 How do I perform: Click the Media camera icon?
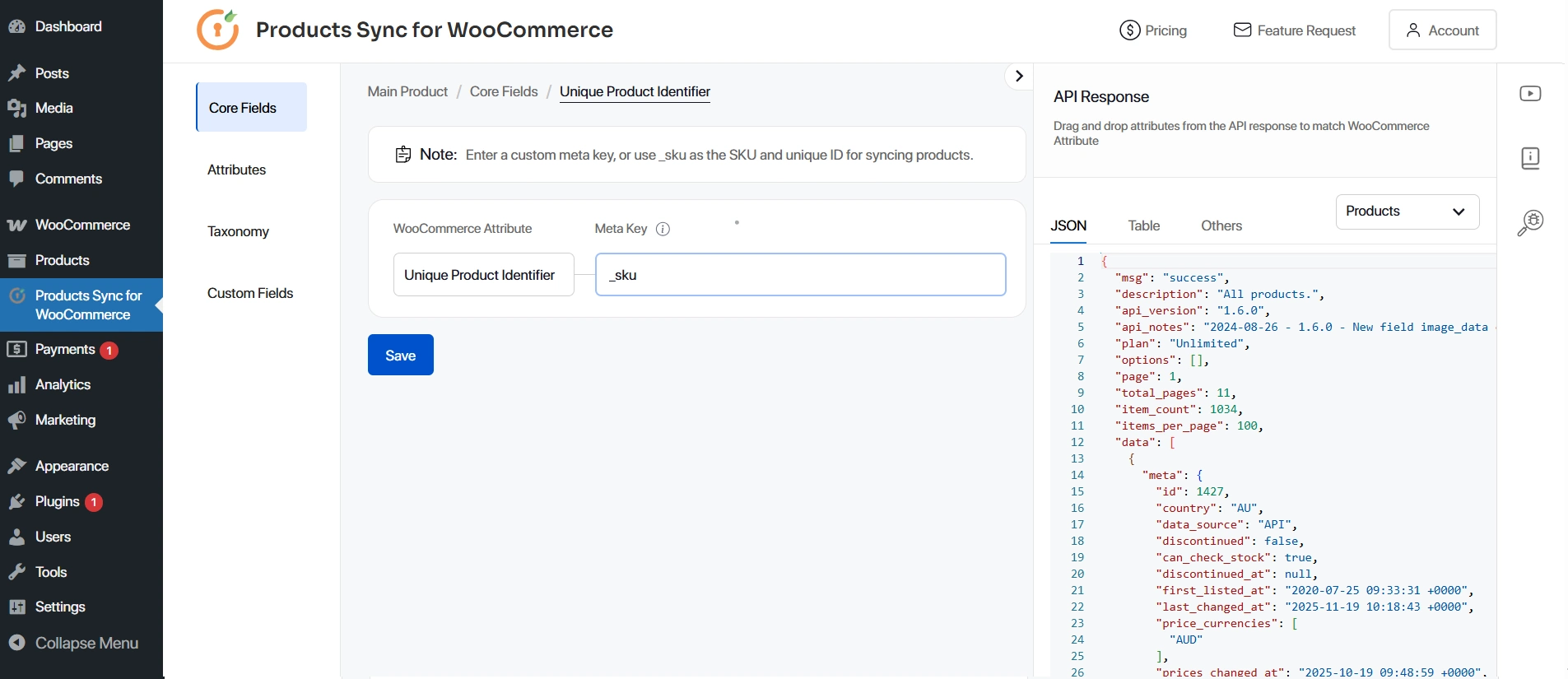16,108
